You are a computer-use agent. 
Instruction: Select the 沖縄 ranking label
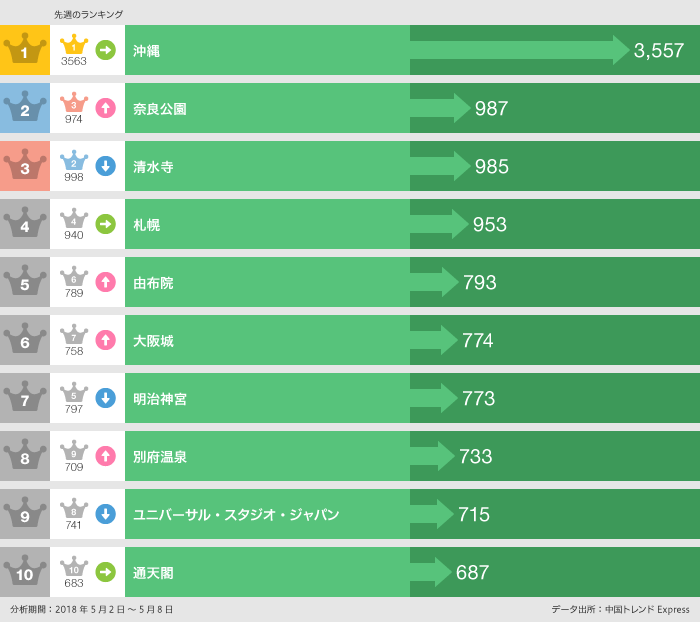[146, 51]
